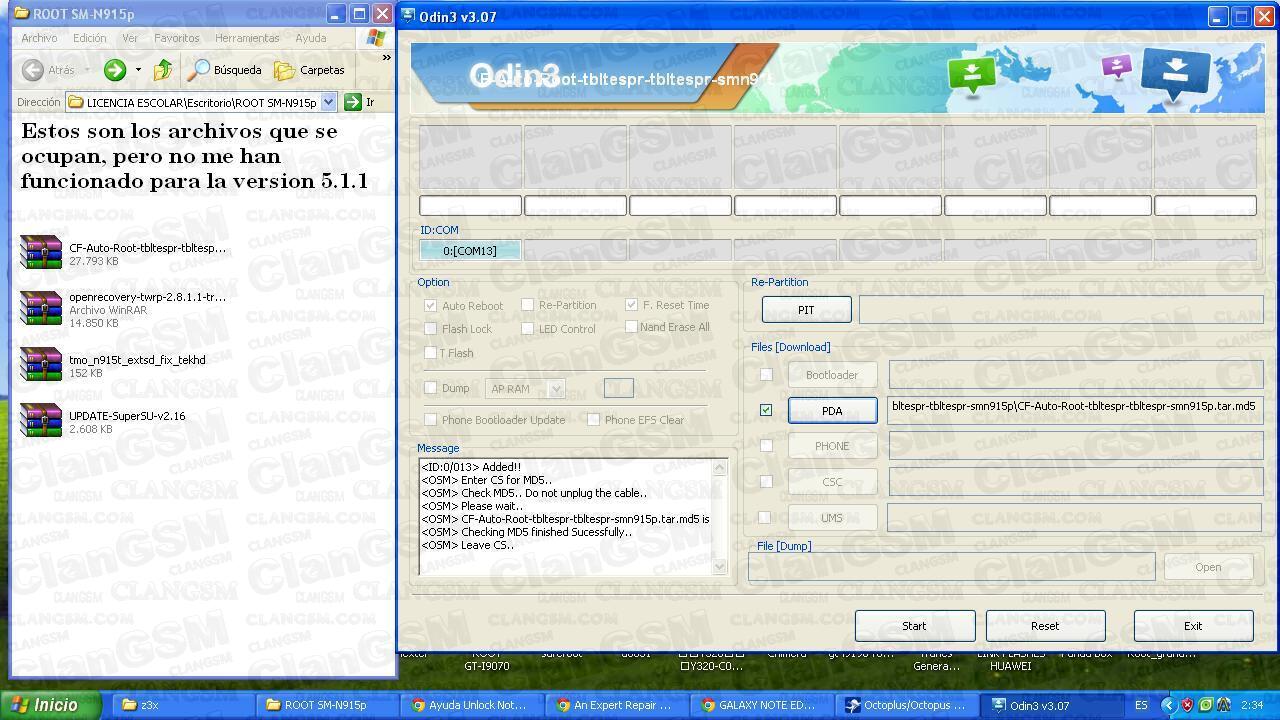
Task: Open the Archivo menu
Action: [39, 38]
